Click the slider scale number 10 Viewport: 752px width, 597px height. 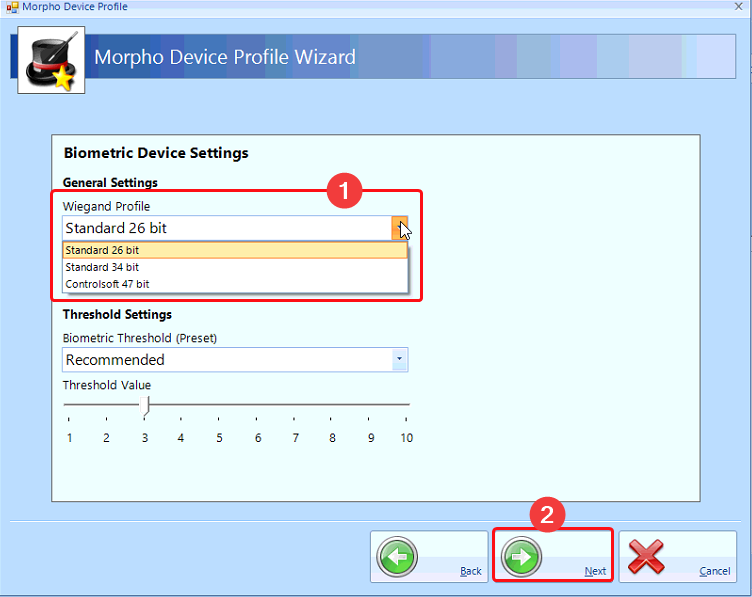click(x=407, y=438)
